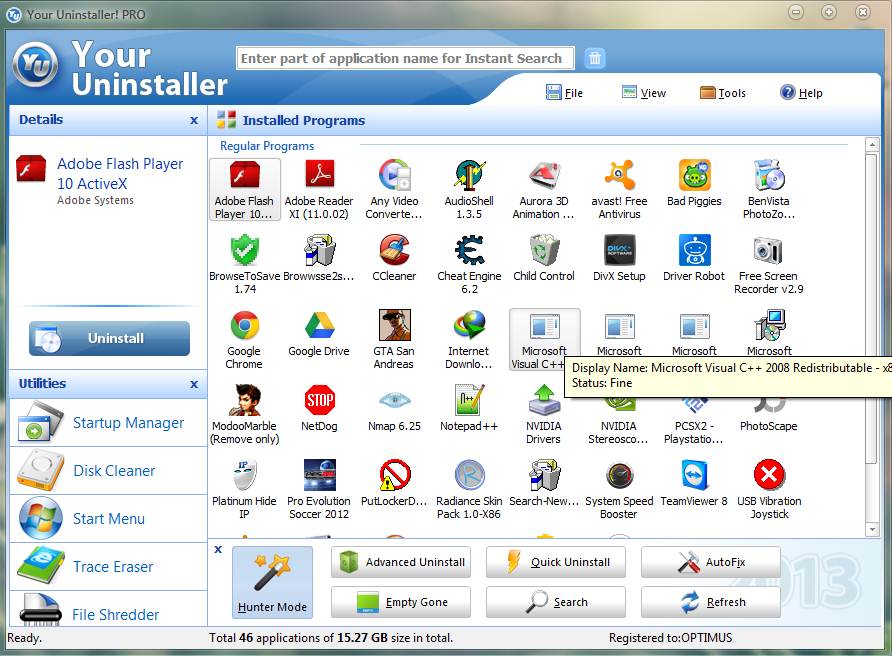The height and width of the screenshot is (656, 892).
Task: Open the Start Menu utility
Action: tap(108, 518)
